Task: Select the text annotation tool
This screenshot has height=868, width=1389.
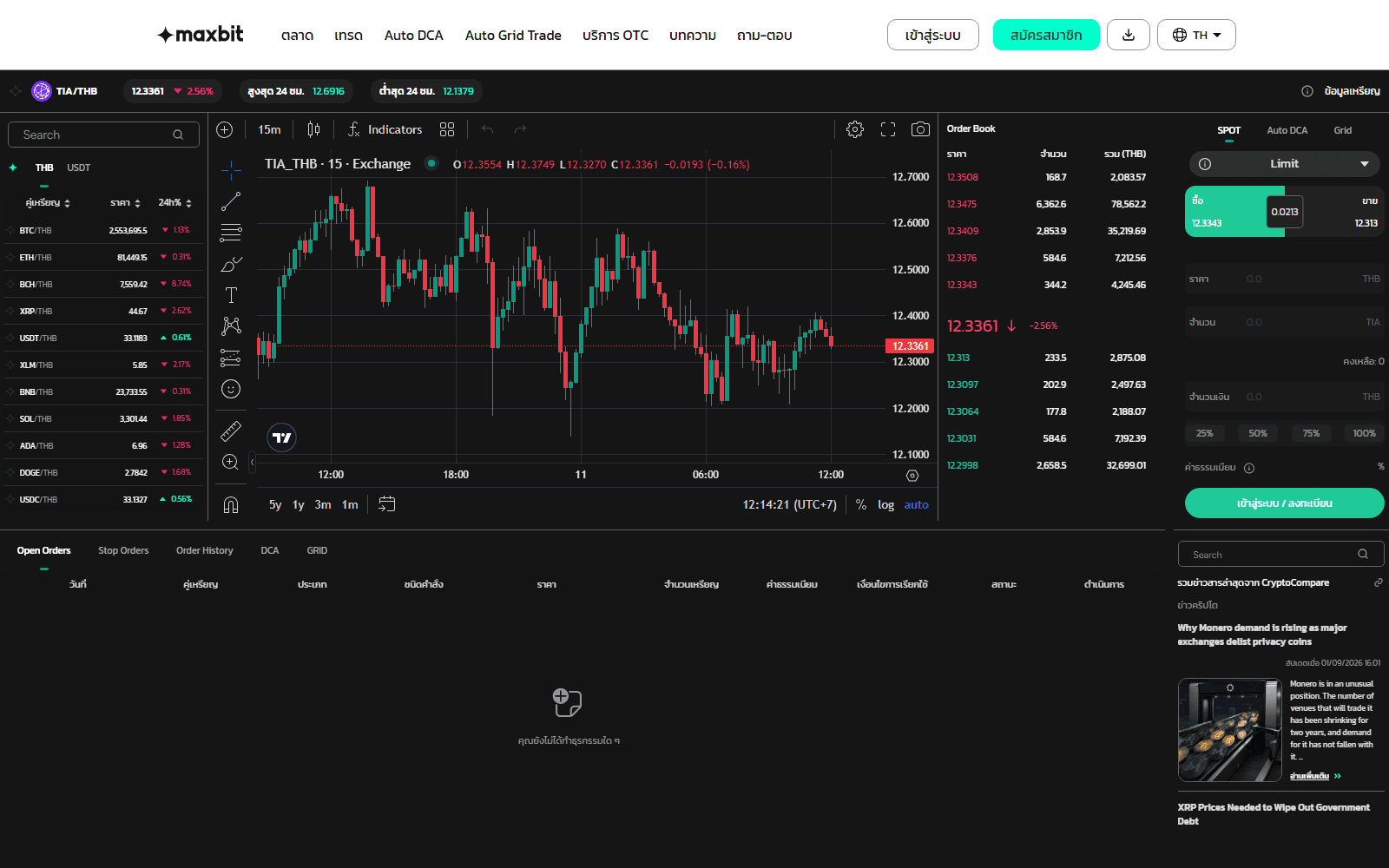Action: 231,295
